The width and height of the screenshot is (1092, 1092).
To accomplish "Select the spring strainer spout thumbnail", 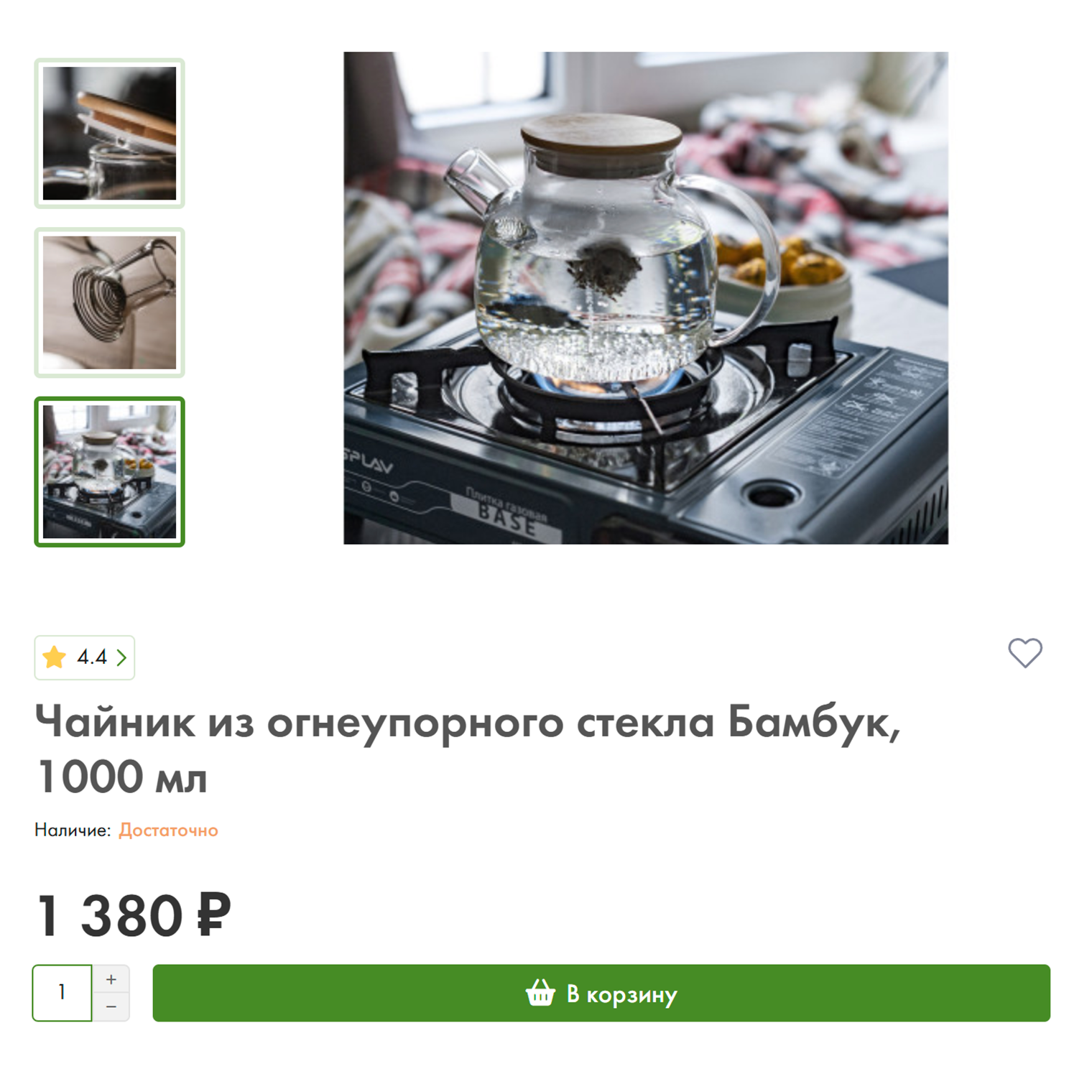I will point(109,302).
